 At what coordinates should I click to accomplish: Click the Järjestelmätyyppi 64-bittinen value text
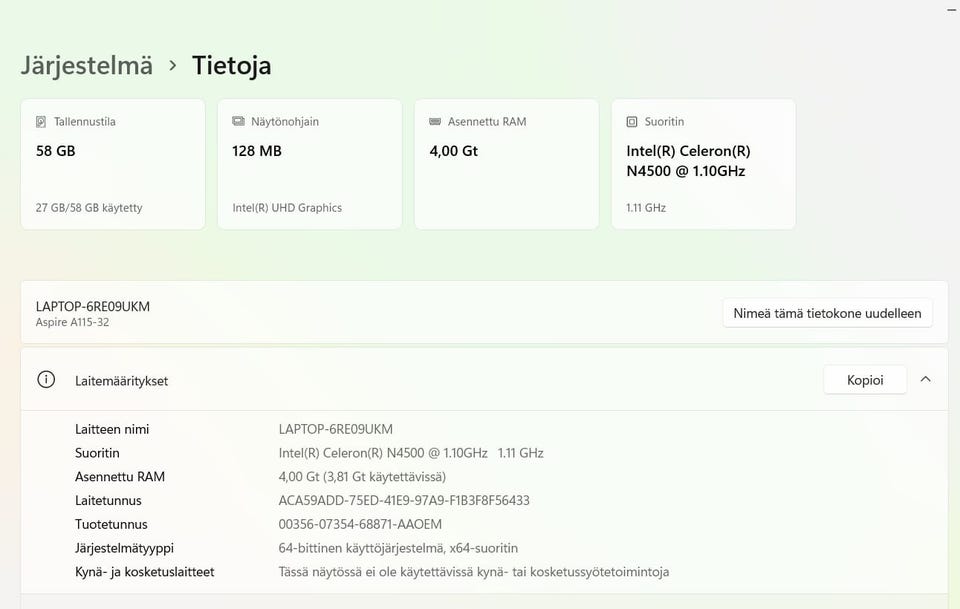click(398, 548)
